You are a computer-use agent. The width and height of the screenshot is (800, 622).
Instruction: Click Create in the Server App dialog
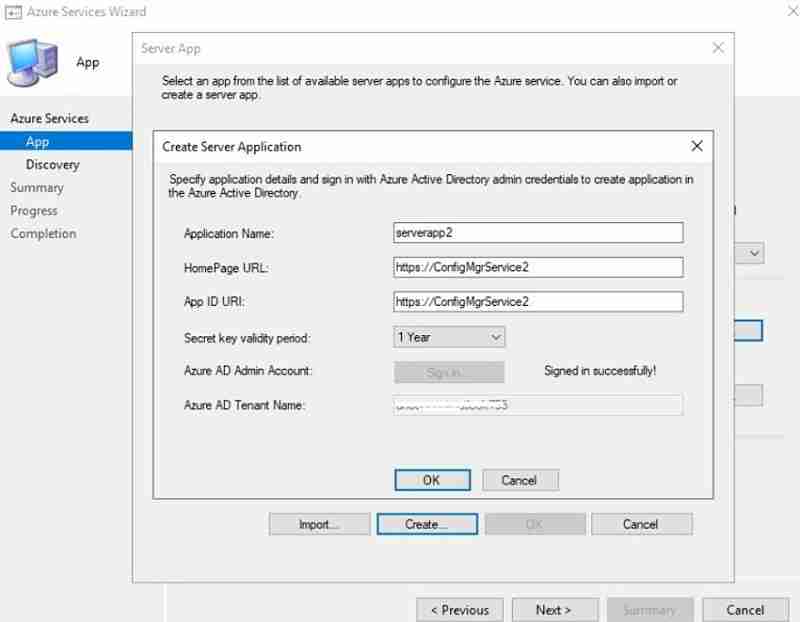427,524
